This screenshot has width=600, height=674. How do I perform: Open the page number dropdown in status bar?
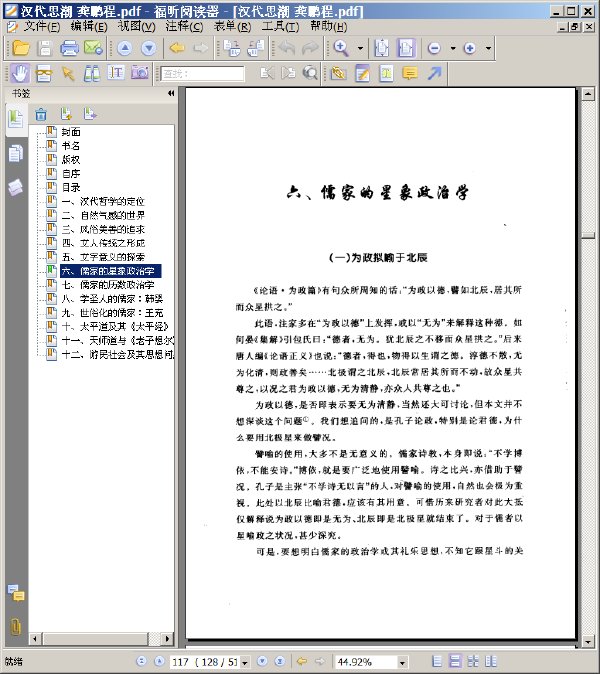[245, 662]
